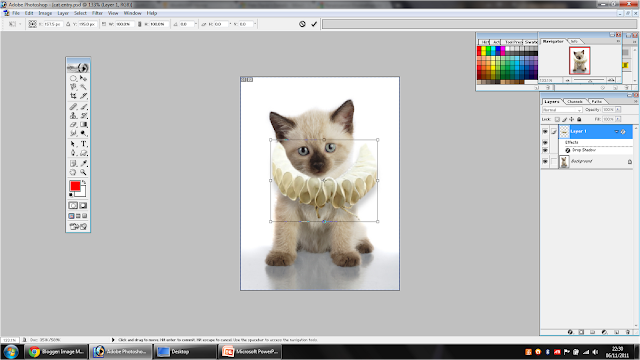Hide Layer 1 using its eye icon

545,131
